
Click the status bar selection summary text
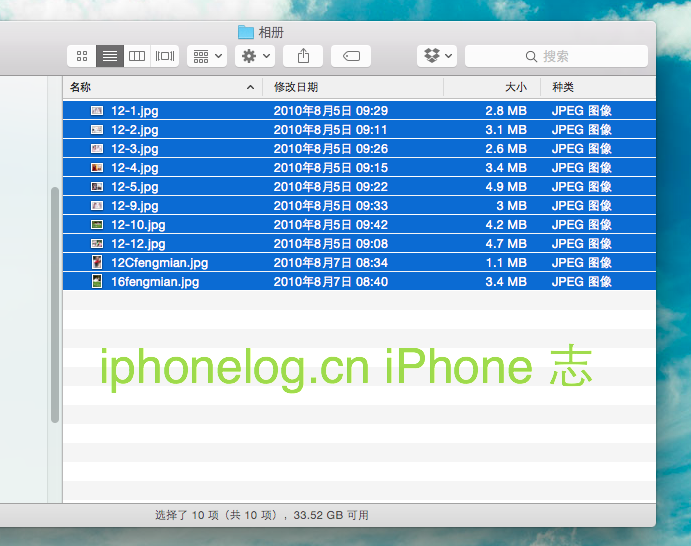point(262,515)
